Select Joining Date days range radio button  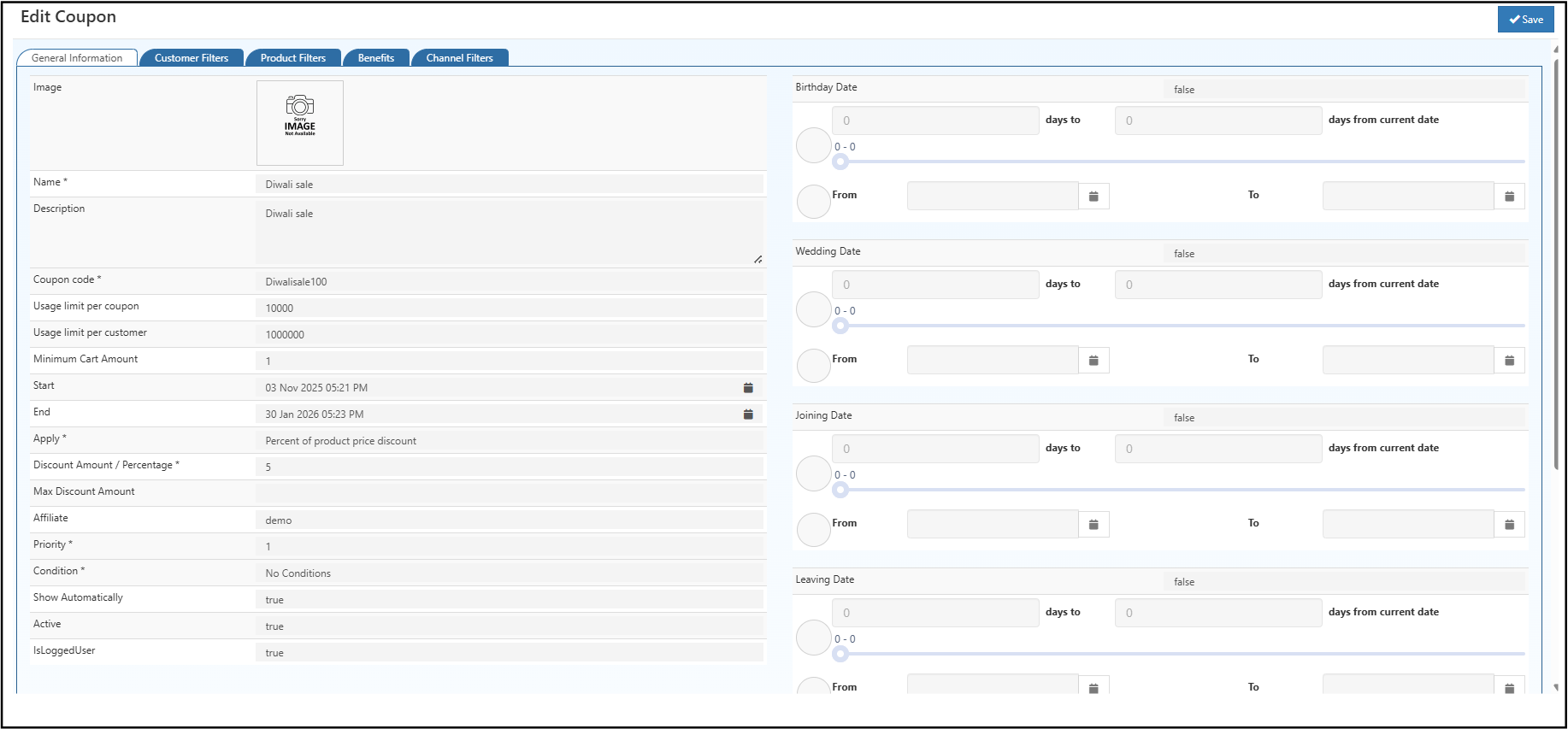pyautogui.click(x=813, y=473)
